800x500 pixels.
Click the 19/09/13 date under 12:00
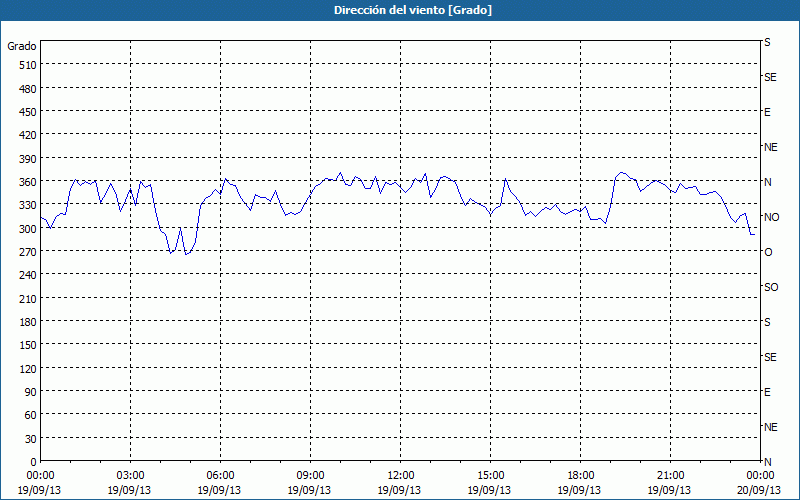pos(399,490)
